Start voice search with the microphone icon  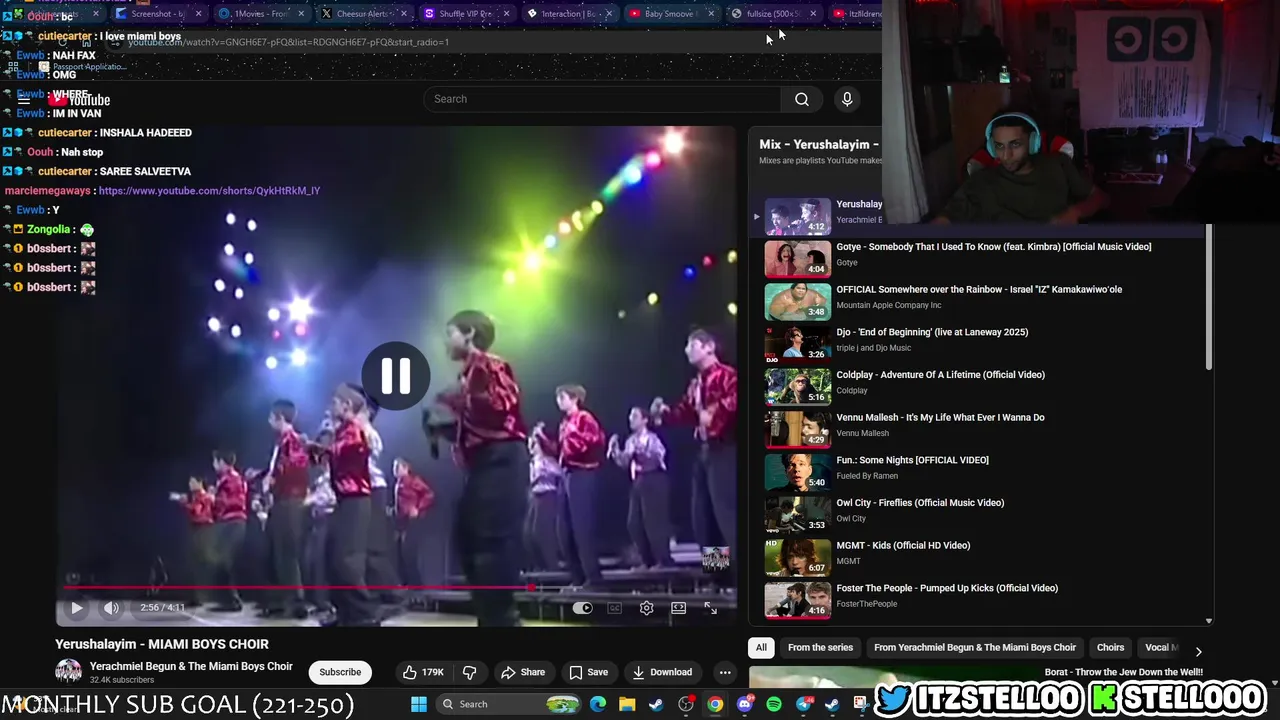point(847,99)
